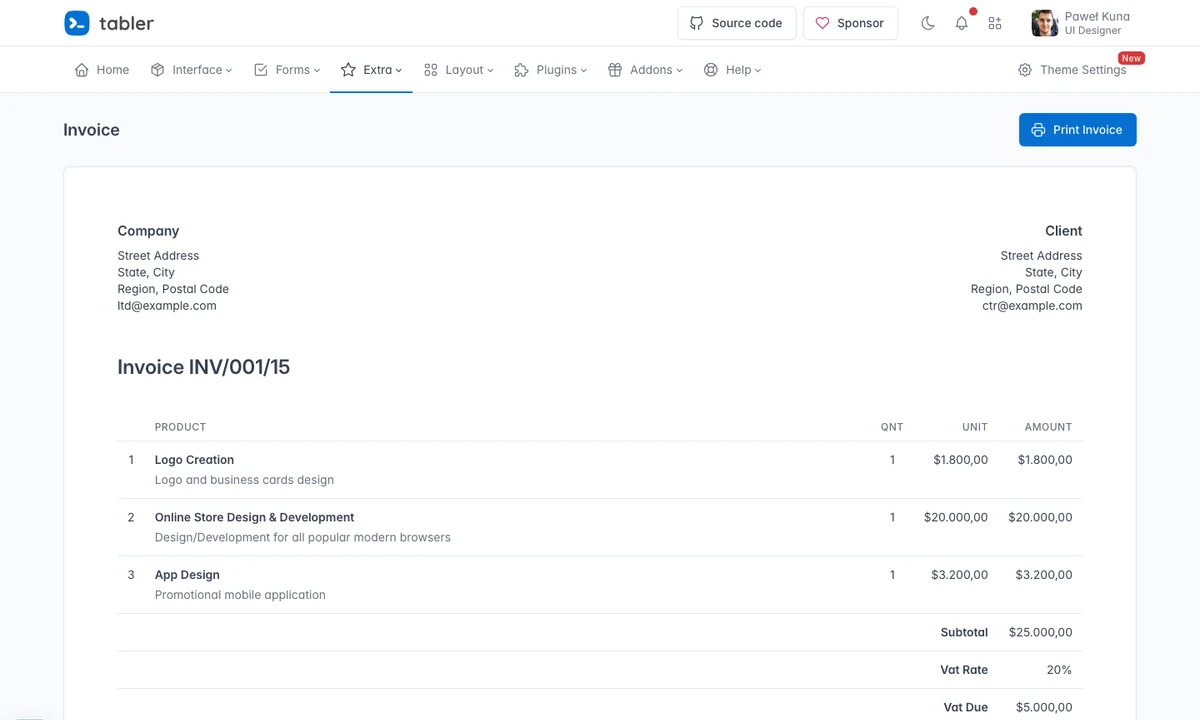
Task: Click the QNT column header
Action: 892,427
